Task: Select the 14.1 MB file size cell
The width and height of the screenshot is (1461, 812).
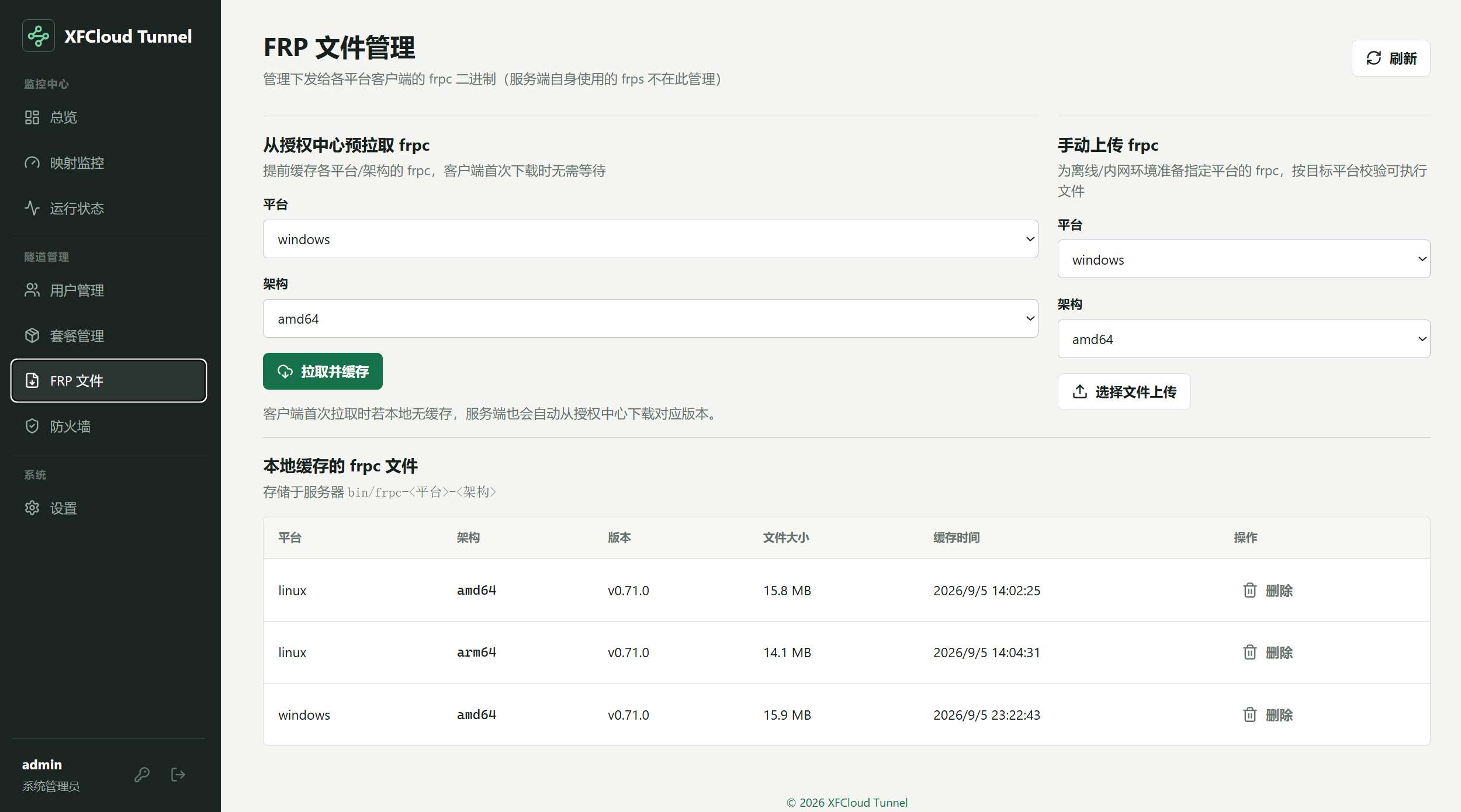Action: pyautogui.click(x=787, y=653)
